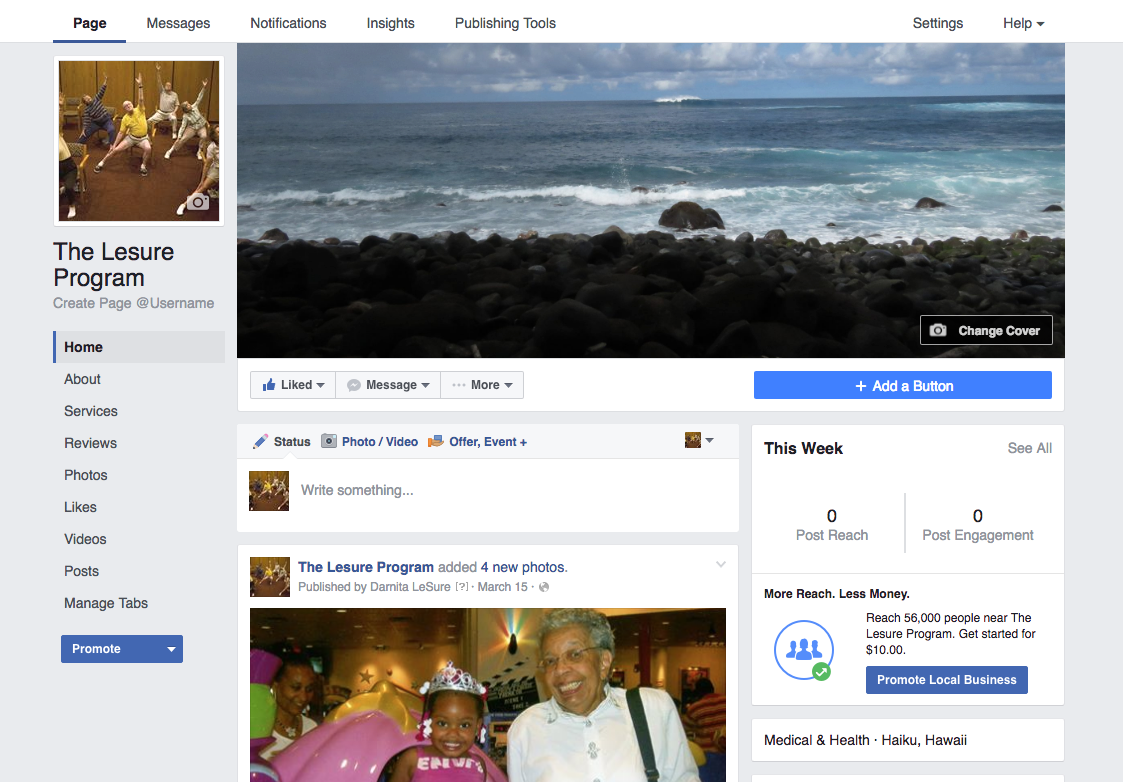Image resolution: width=1123 pixels, height=782 pixels.
Task: Click Promote Local Business button
Action: pos(946,680)
